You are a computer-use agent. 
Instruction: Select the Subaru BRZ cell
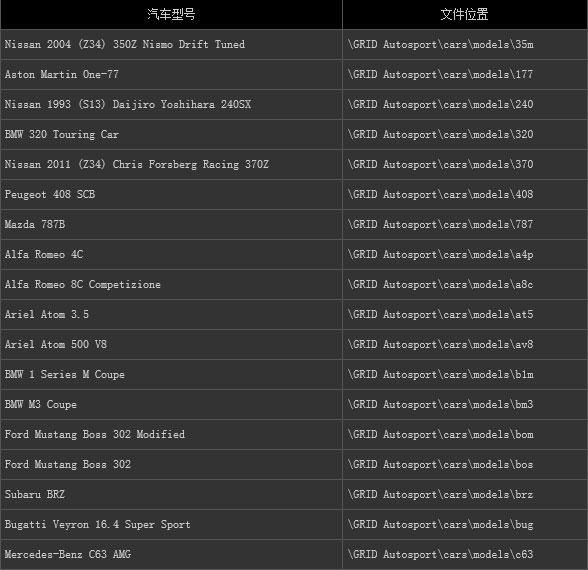[x=171, y=495]
